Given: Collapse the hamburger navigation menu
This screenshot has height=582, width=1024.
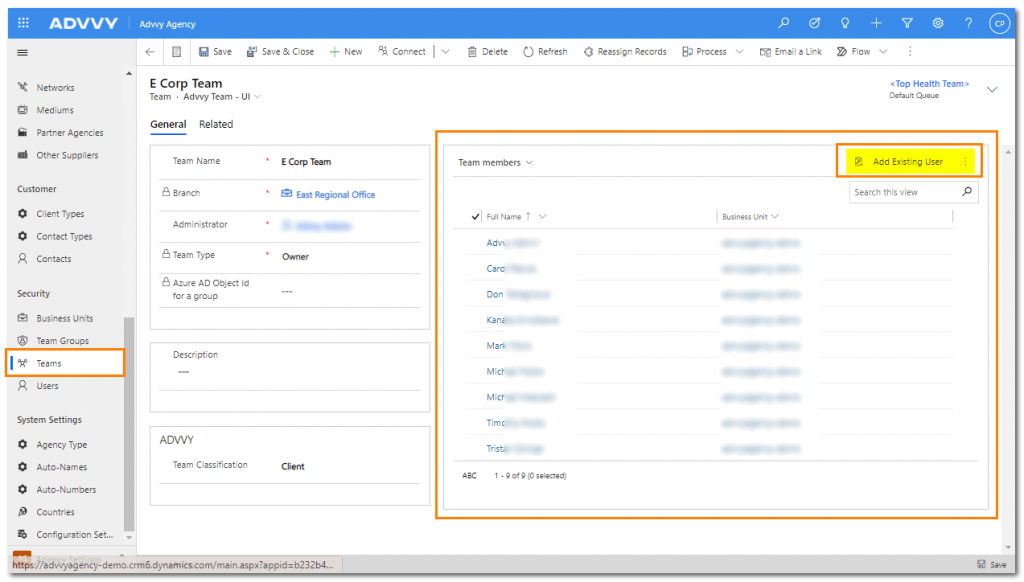Looking at the screenshot, I should click(x=23, y=52).
